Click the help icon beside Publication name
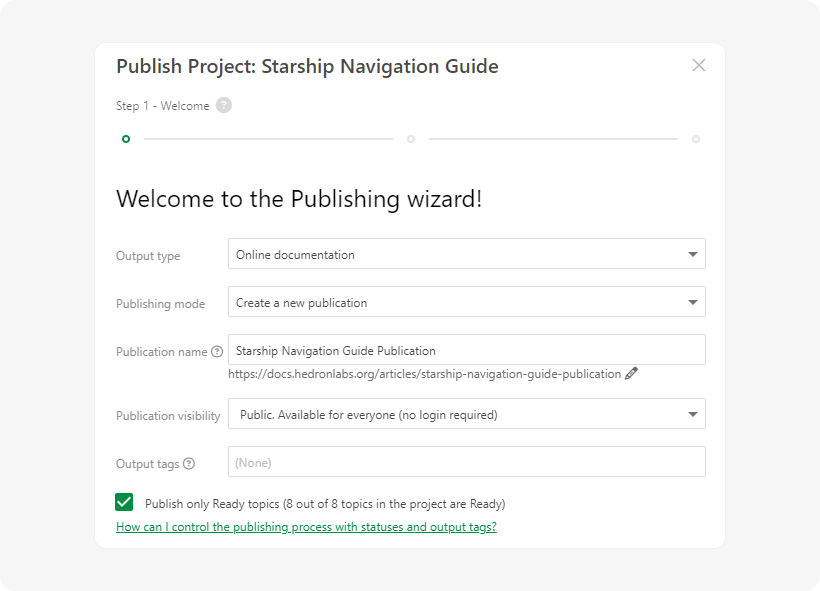820x591 pixels. [x=218, y=351]
